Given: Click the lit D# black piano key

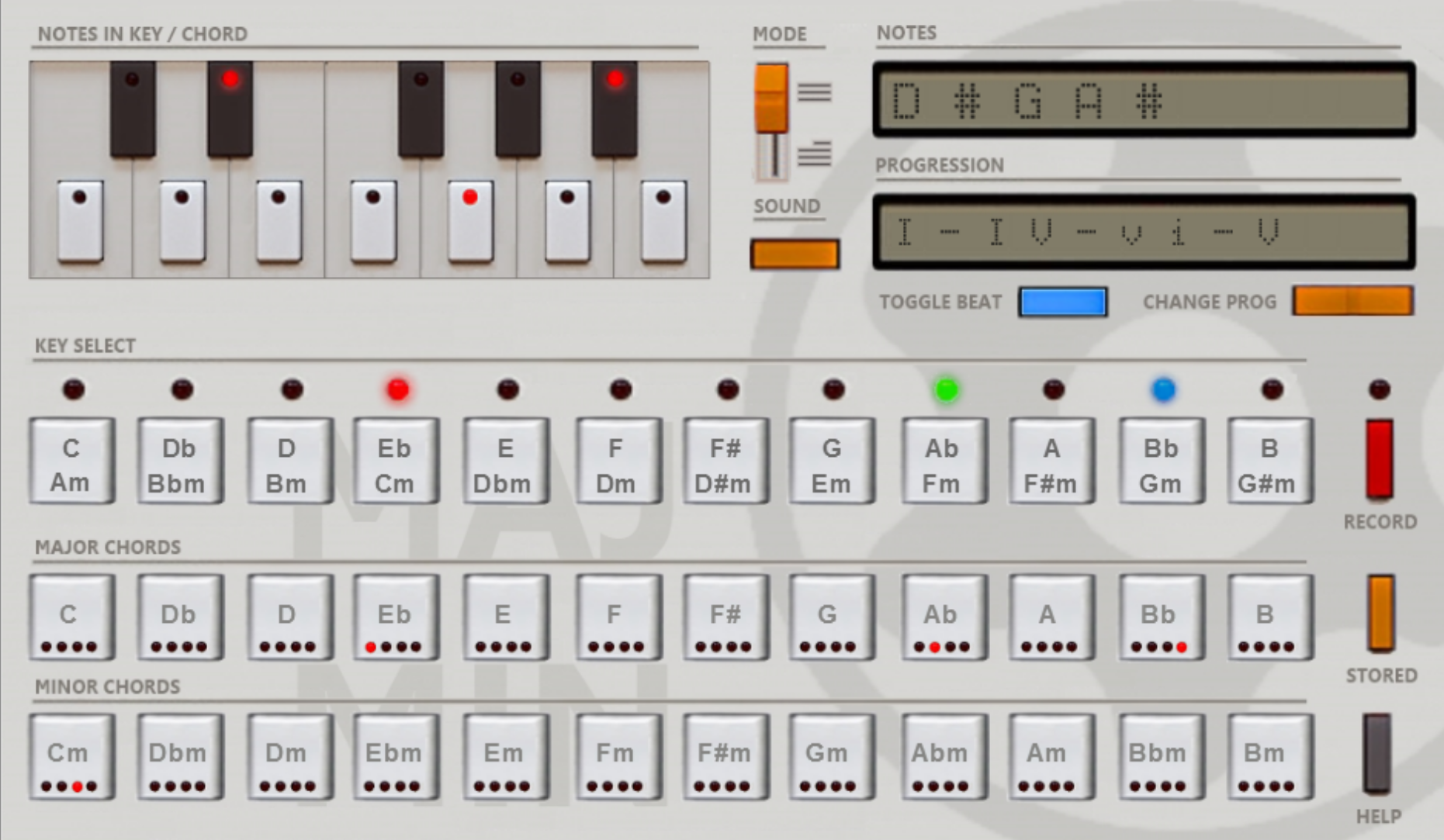Looking at the screenshot, I should [x=230, y=109].
